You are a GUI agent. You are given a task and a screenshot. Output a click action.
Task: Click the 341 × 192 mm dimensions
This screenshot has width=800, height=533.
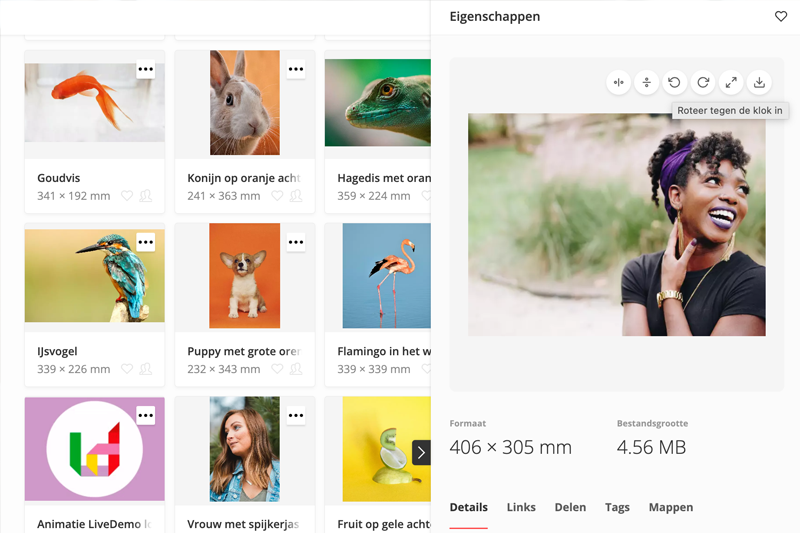point(73,196)
